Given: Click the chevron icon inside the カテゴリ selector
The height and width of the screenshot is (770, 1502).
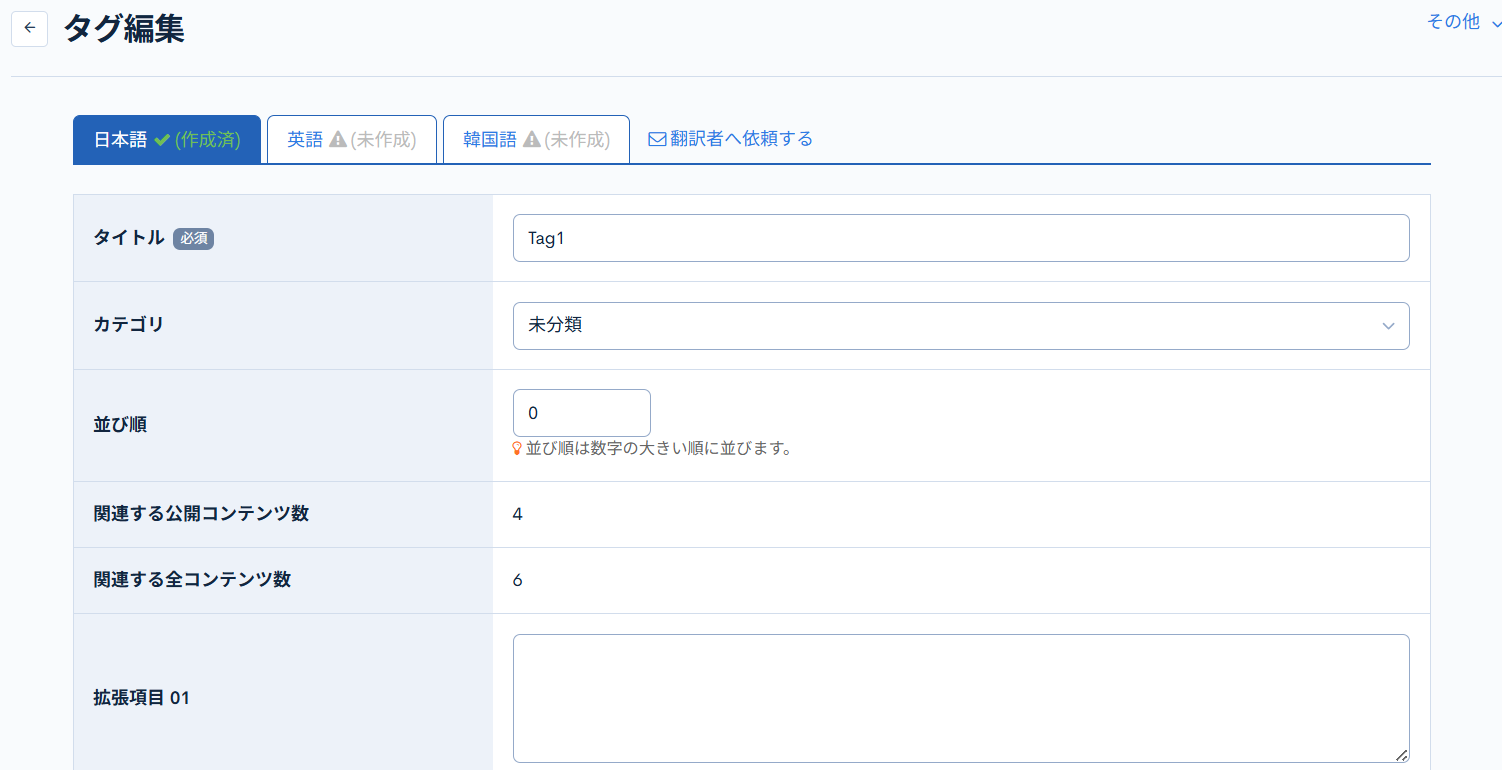Looking at the screenshot, I should (1388, 325).
